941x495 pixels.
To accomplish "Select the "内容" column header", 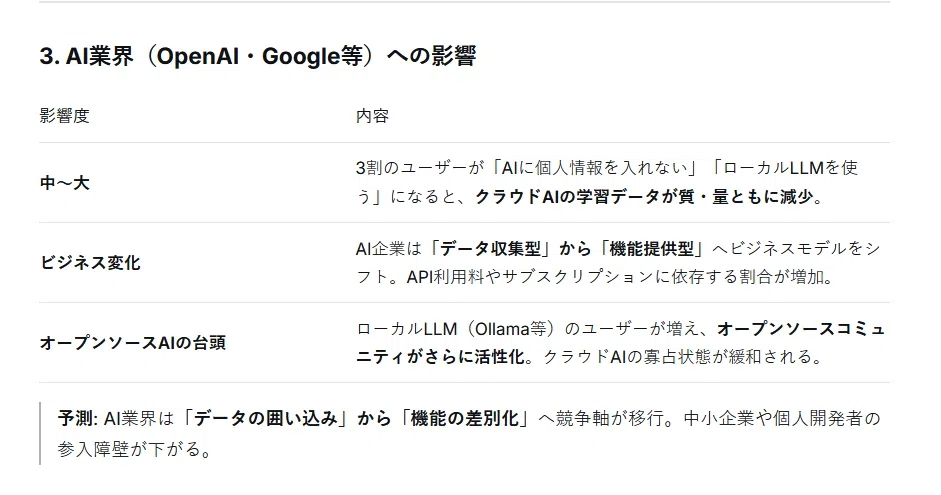I will tap(373, 115).
